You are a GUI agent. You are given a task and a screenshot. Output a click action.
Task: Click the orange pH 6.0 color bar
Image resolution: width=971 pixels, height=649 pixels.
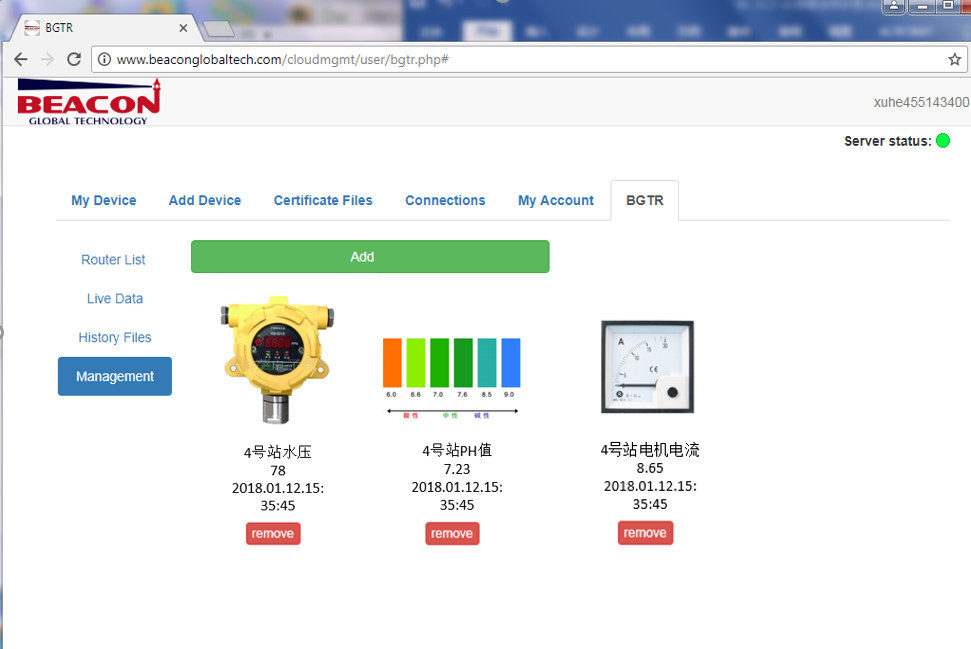[392, 362]
